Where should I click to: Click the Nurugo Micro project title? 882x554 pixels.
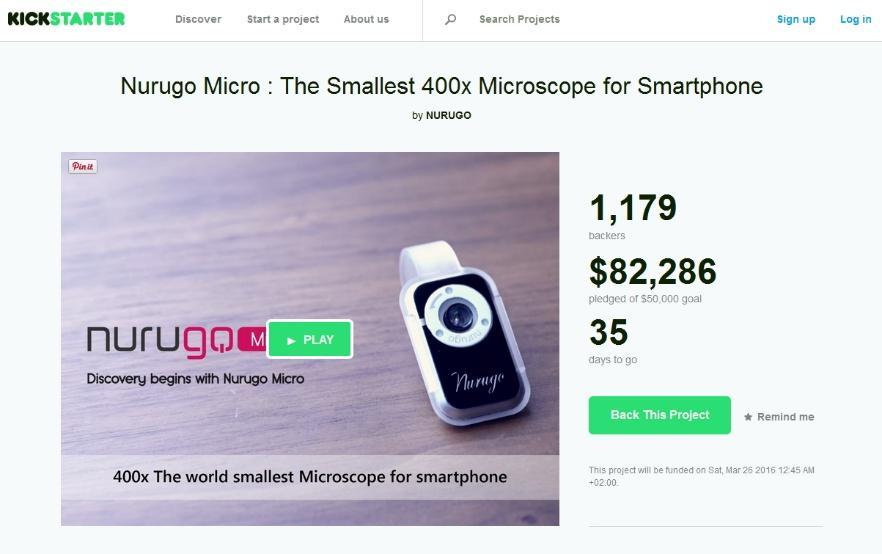tap(442, 86)
